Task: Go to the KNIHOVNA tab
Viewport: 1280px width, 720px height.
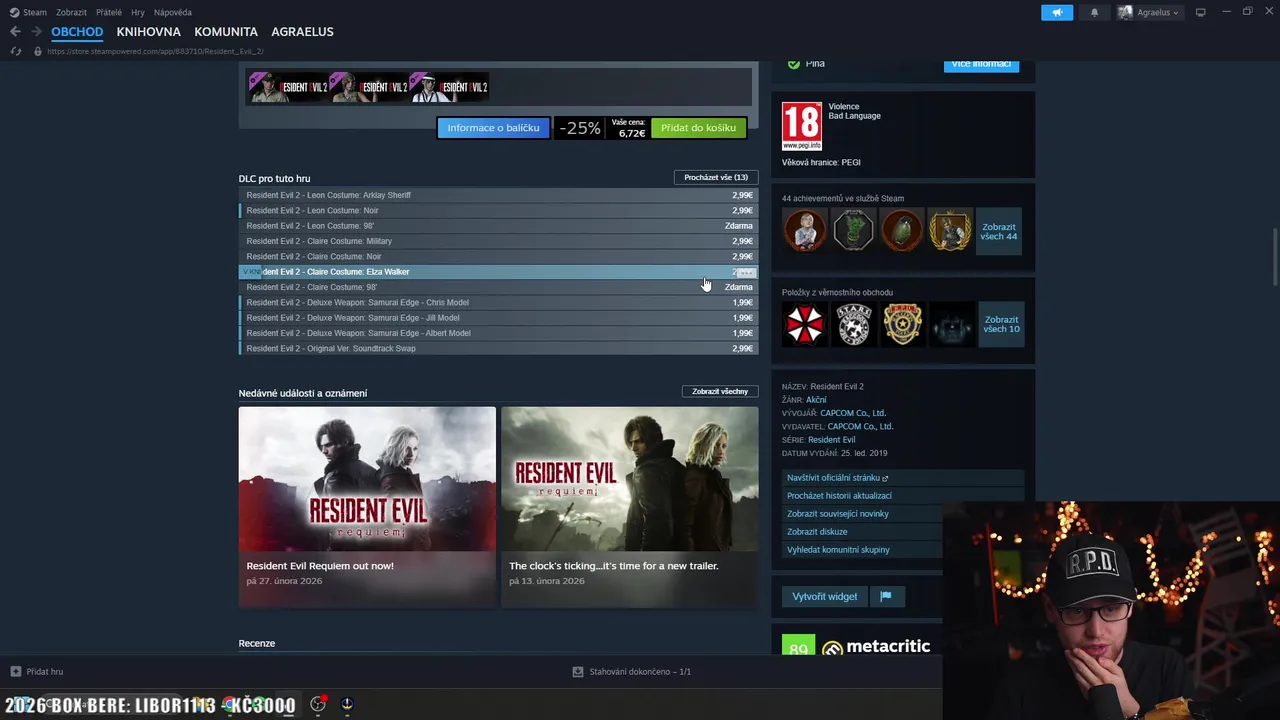Action: click(x=148, y=32)
